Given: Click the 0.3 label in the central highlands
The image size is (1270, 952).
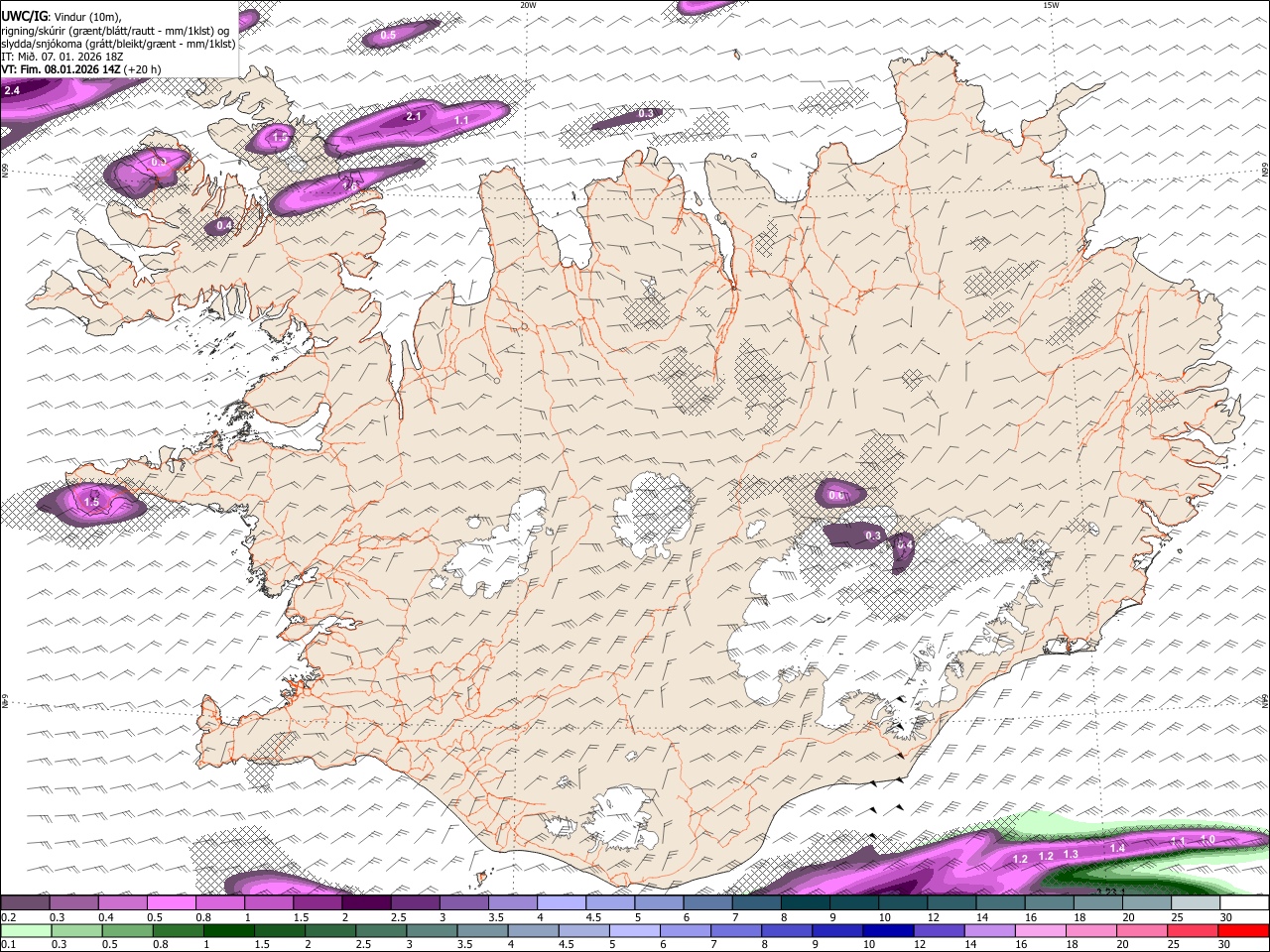Looking at the screenshot, I should pyautogui.click(x=873, y=535).
